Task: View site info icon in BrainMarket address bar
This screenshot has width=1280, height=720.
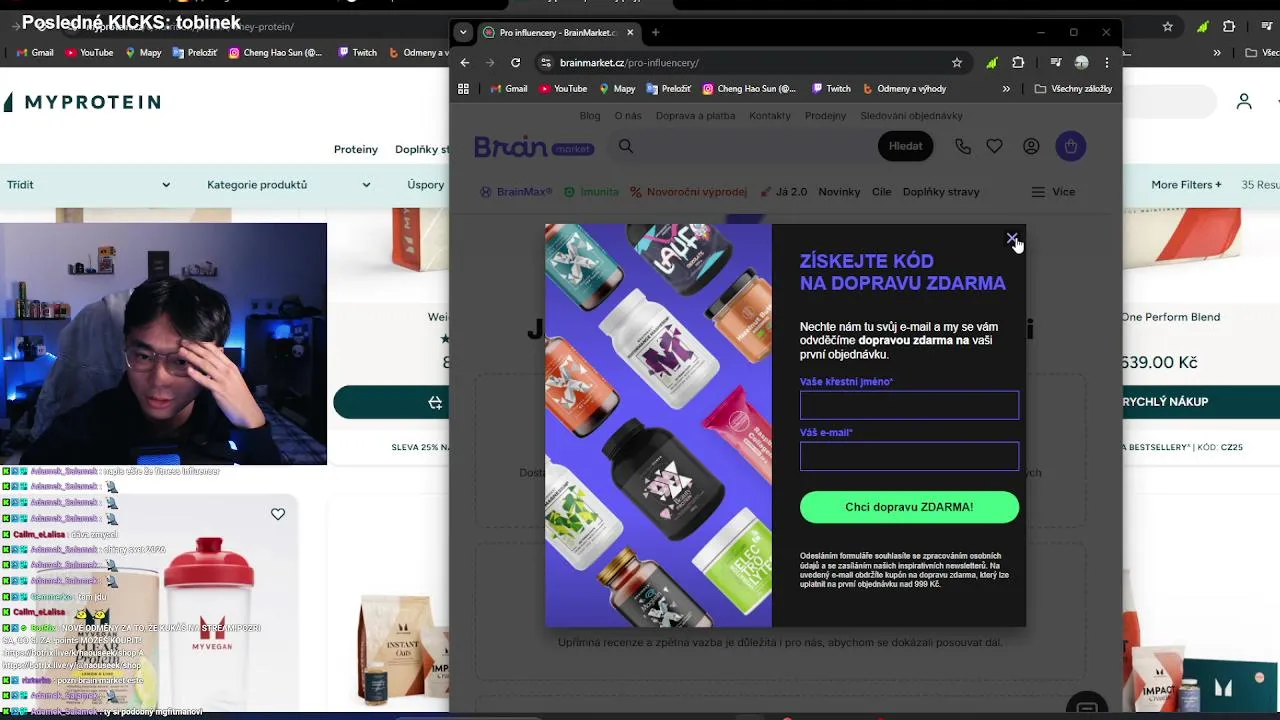Action: (545, 62)
